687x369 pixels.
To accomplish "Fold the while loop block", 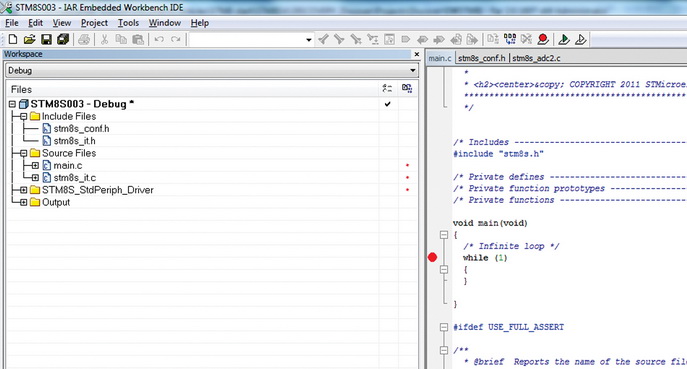I will tap(444, 269).
